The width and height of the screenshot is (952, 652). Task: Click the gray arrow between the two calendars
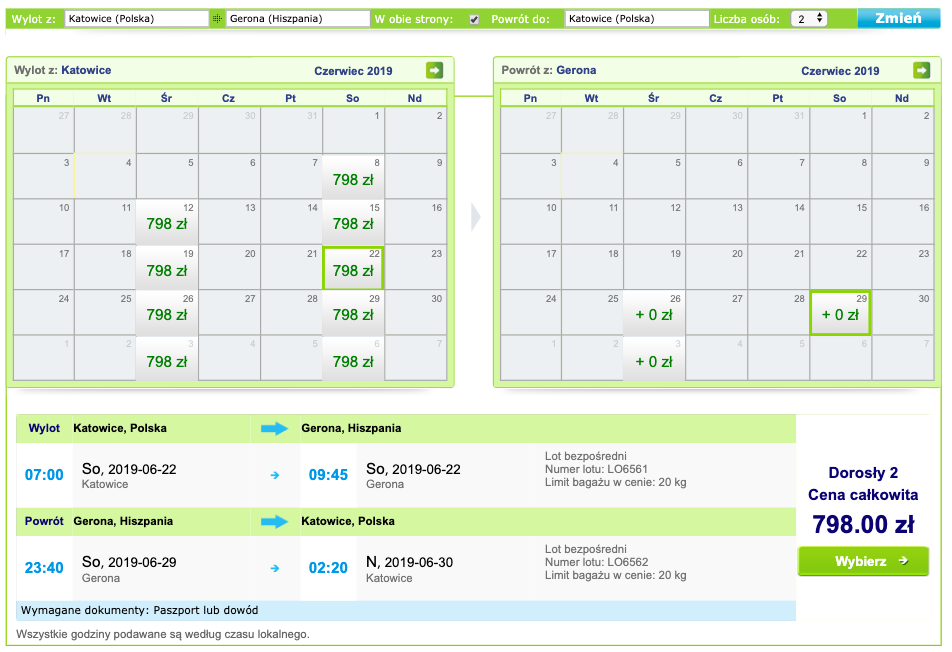[475, 217]
